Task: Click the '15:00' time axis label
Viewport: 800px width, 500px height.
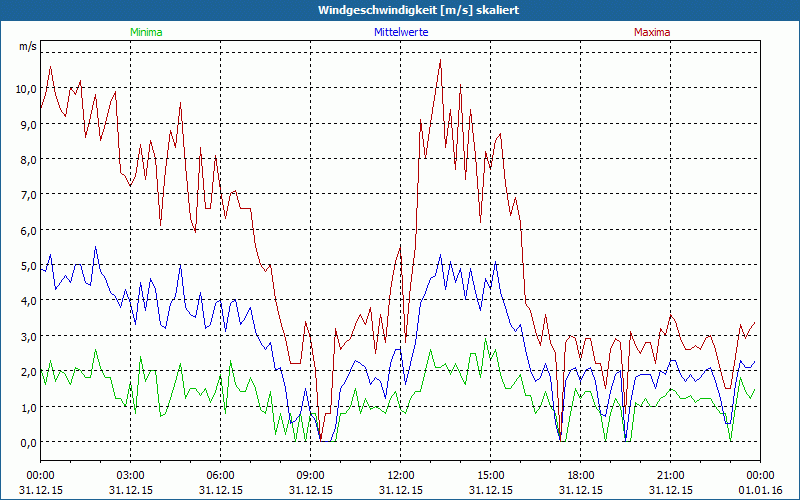Action: coord(491,476)
